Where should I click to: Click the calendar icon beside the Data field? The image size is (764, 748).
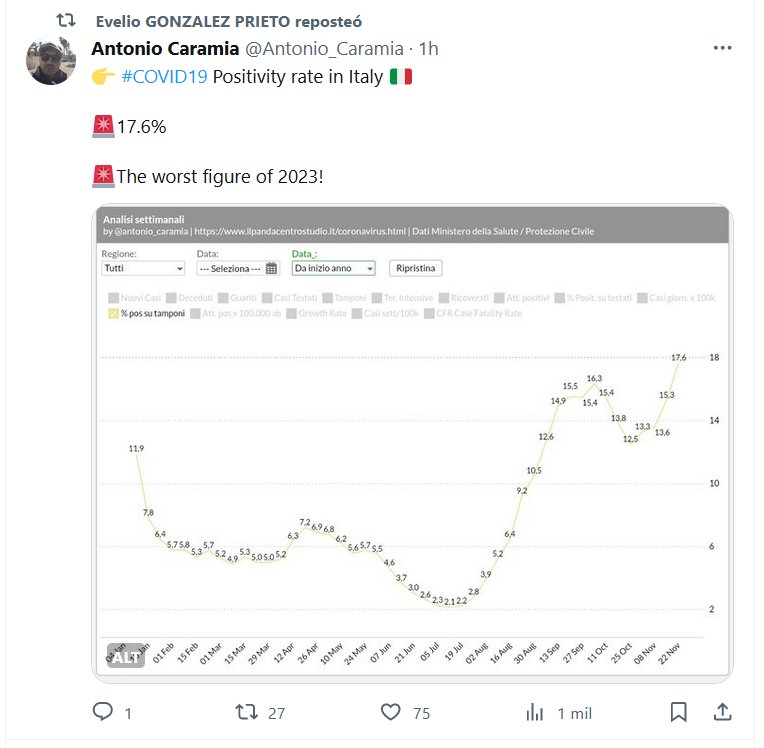[271, 268]
